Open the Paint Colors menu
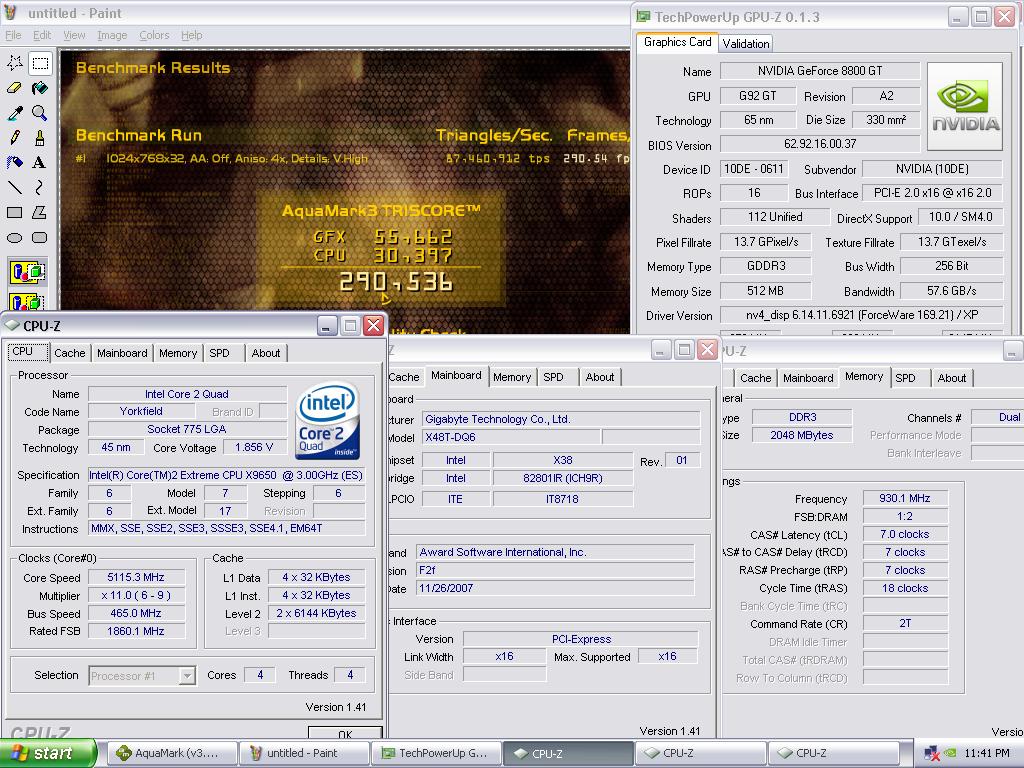Screen dimensions: 1024x768 (x=154, y=35)
